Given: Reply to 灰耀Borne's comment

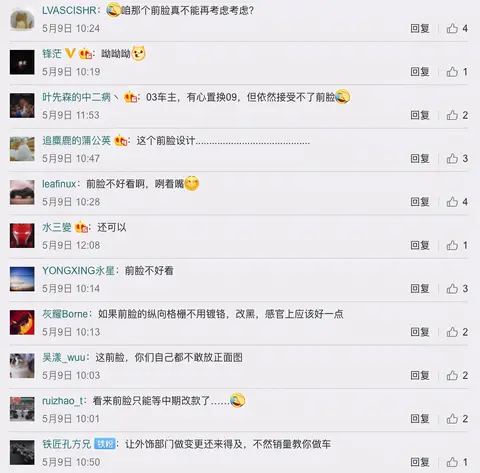Looking at the screenshot, I should [420, 332].
